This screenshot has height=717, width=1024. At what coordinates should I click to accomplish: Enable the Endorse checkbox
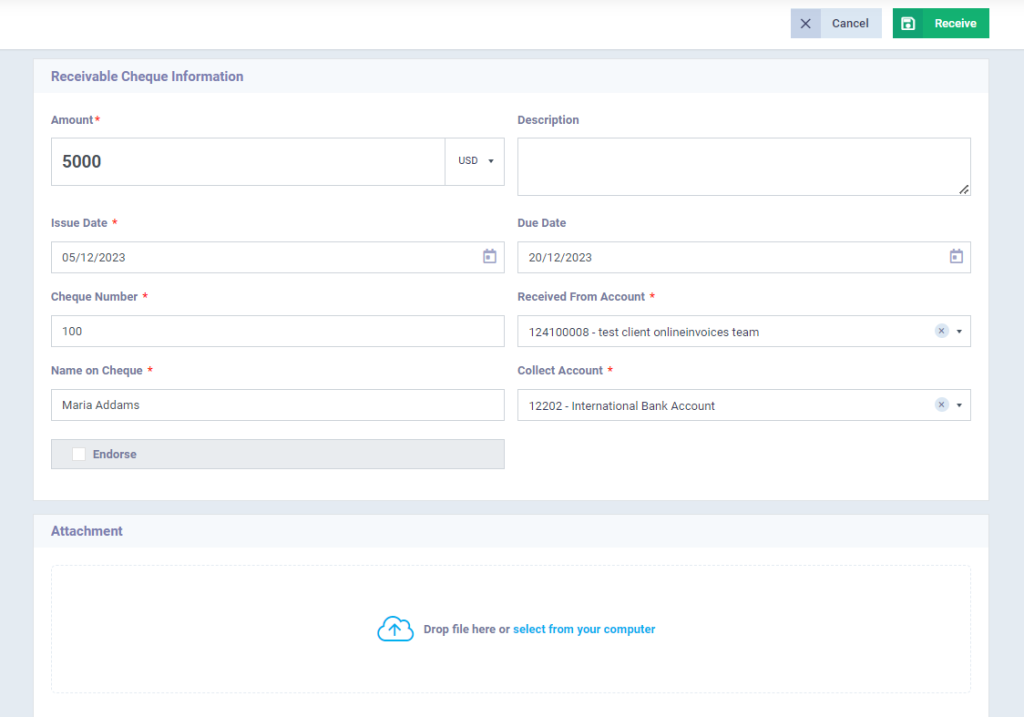78,454
